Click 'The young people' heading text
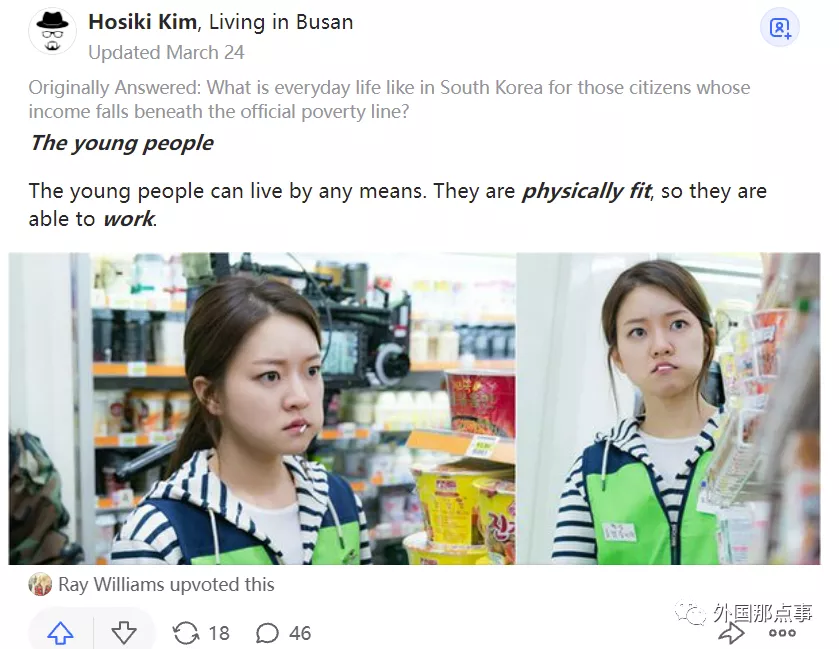839x649 pixels. [x=121, y=143]
